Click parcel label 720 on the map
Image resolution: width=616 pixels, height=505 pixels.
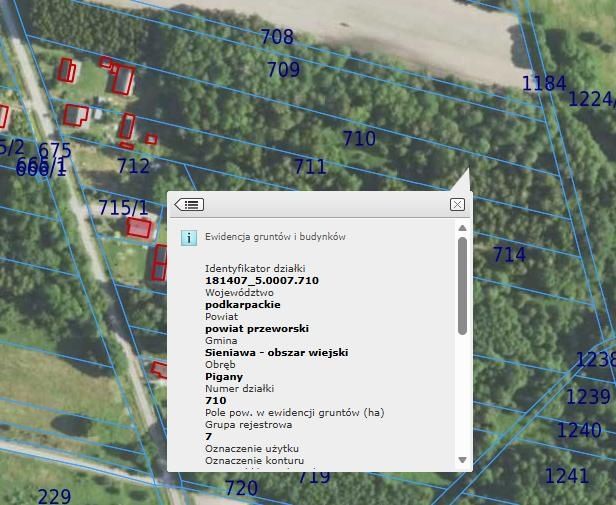(242, 488)
